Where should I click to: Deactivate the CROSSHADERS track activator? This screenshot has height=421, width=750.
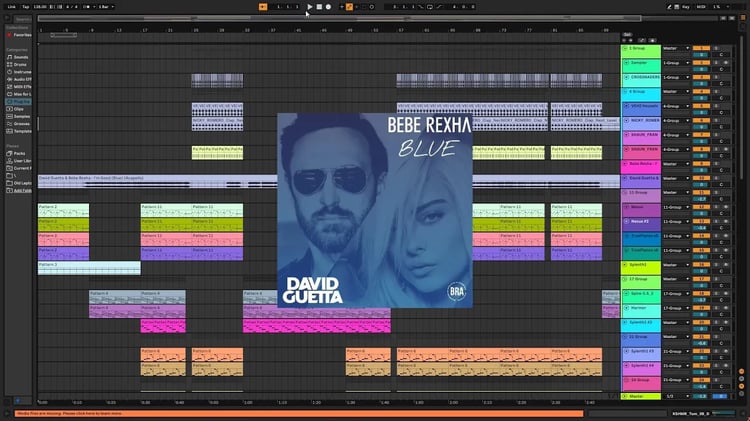(x=701, y=77)
